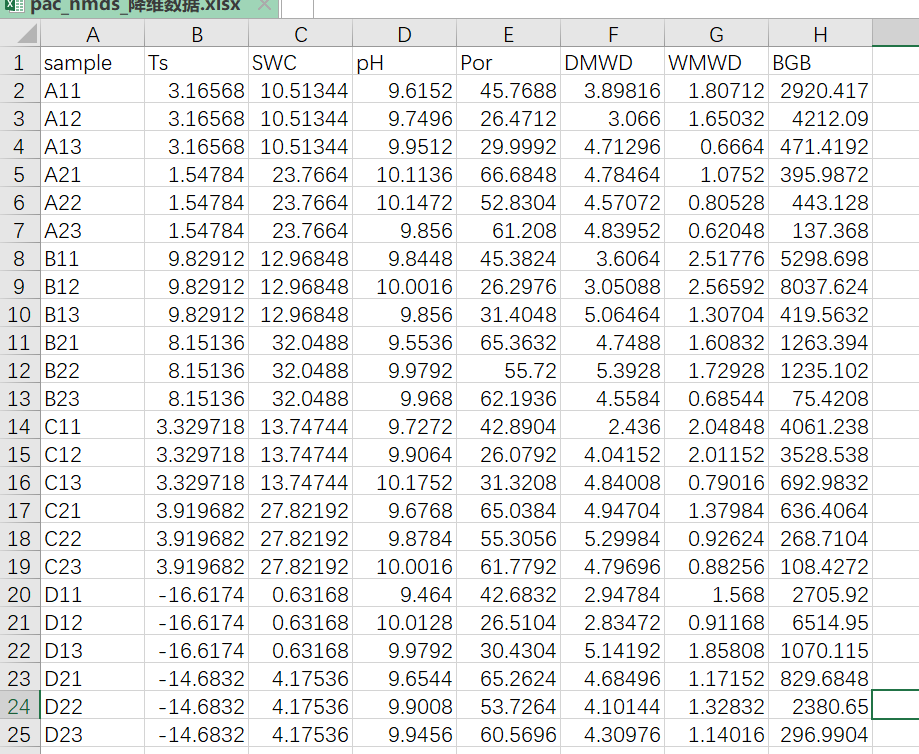Click BGB value 4212.09
This screenshot has height=754, width=919.
point(820,118)
